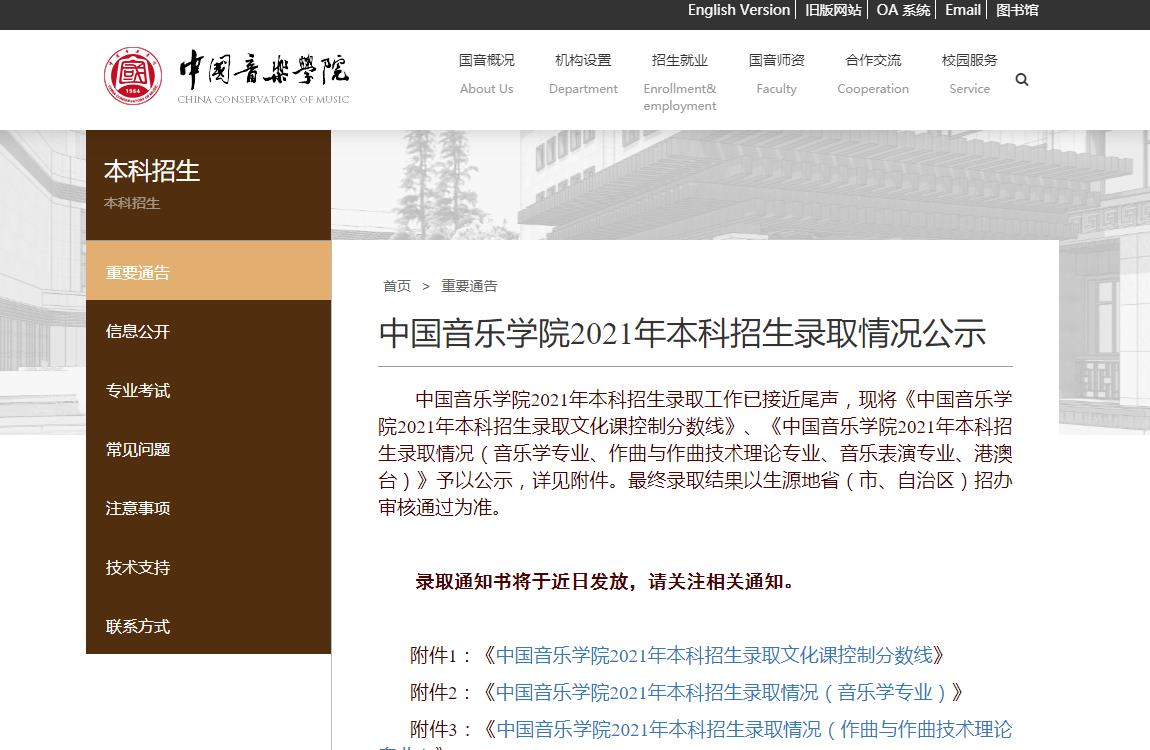Select 专业考试 in the sidebar
The image size is (1150, 750).
click(208, 390)
